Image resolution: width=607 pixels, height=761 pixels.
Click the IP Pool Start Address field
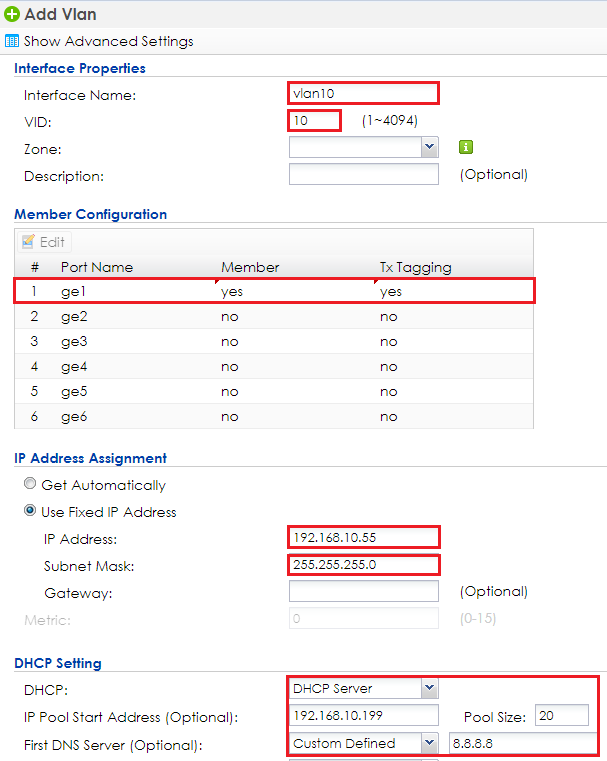tap(364, 715)
